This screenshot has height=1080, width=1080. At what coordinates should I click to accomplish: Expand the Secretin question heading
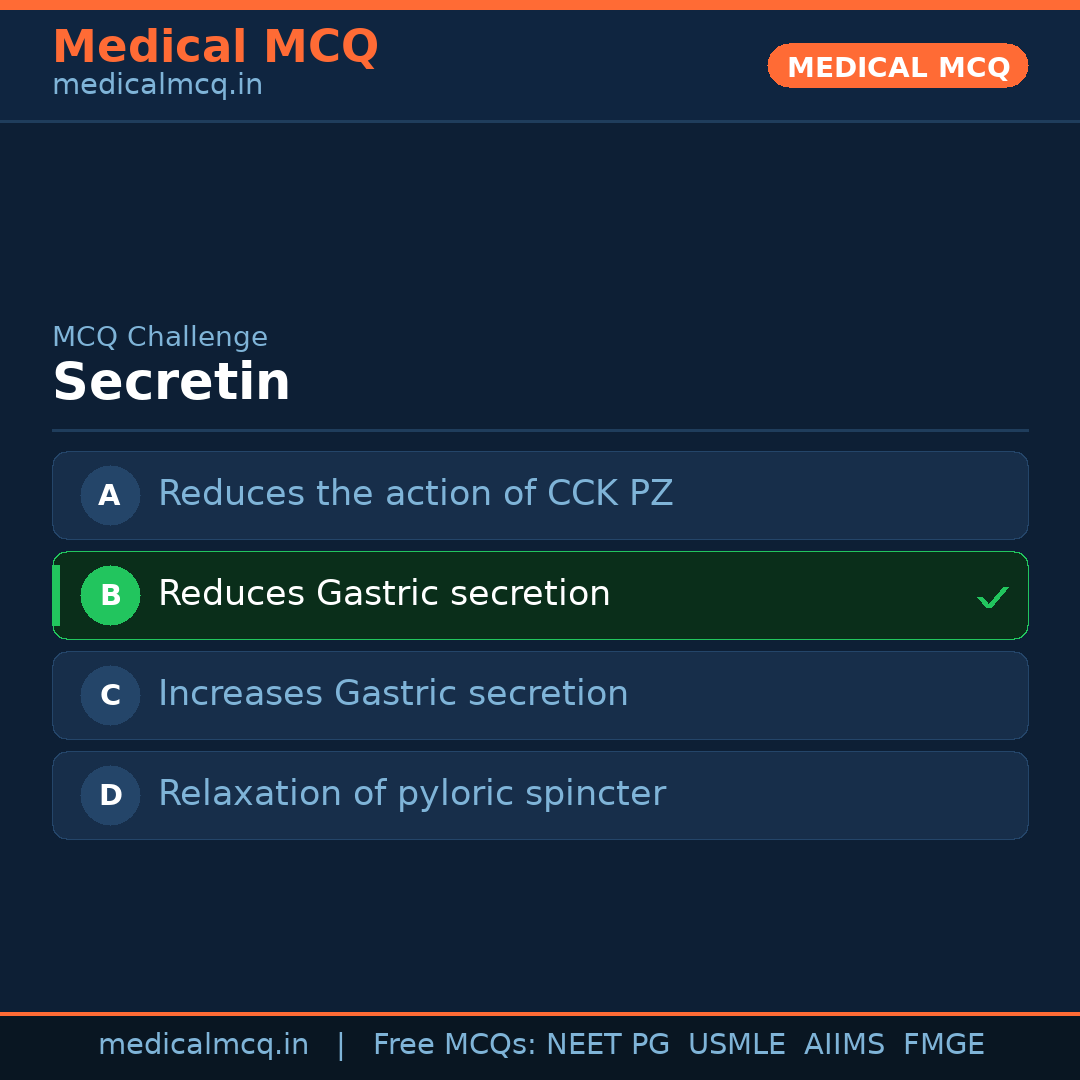[171, 382]
